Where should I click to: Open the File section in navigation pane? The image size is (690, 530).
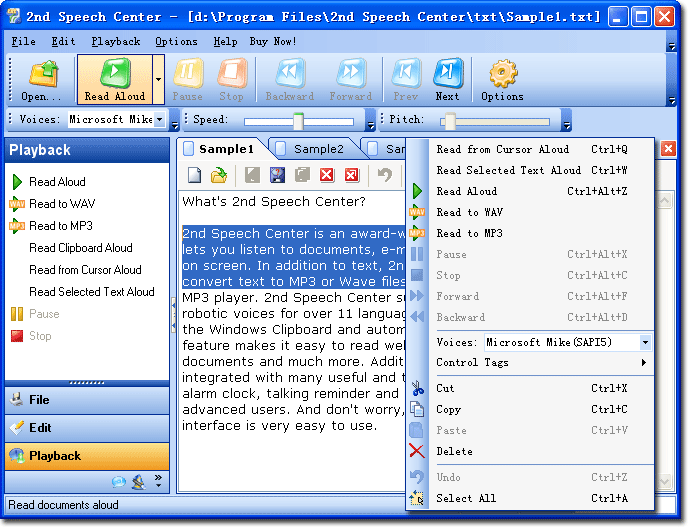[87, 400]
